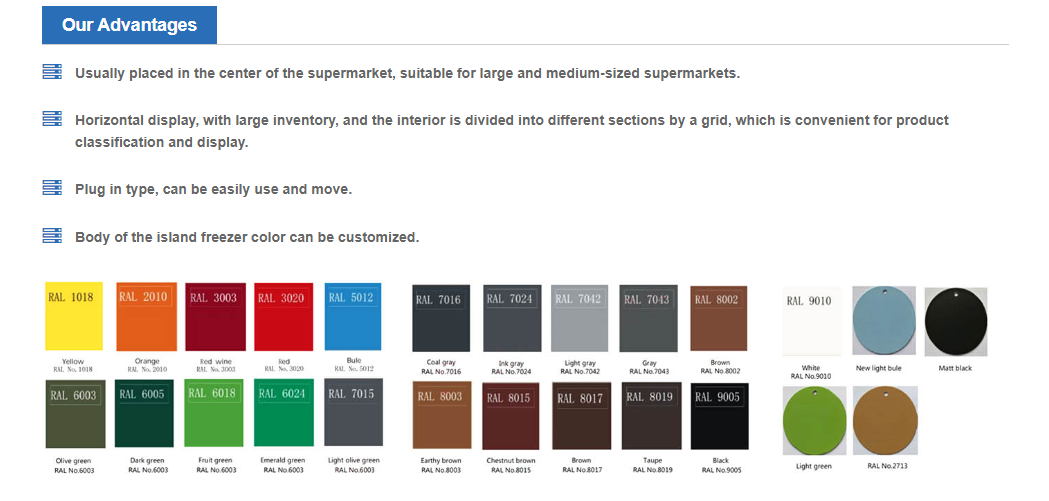Viewport: 1049px width, 501px height.
Task: Click the list icon beside Horizontal display text
Action: 53,119
